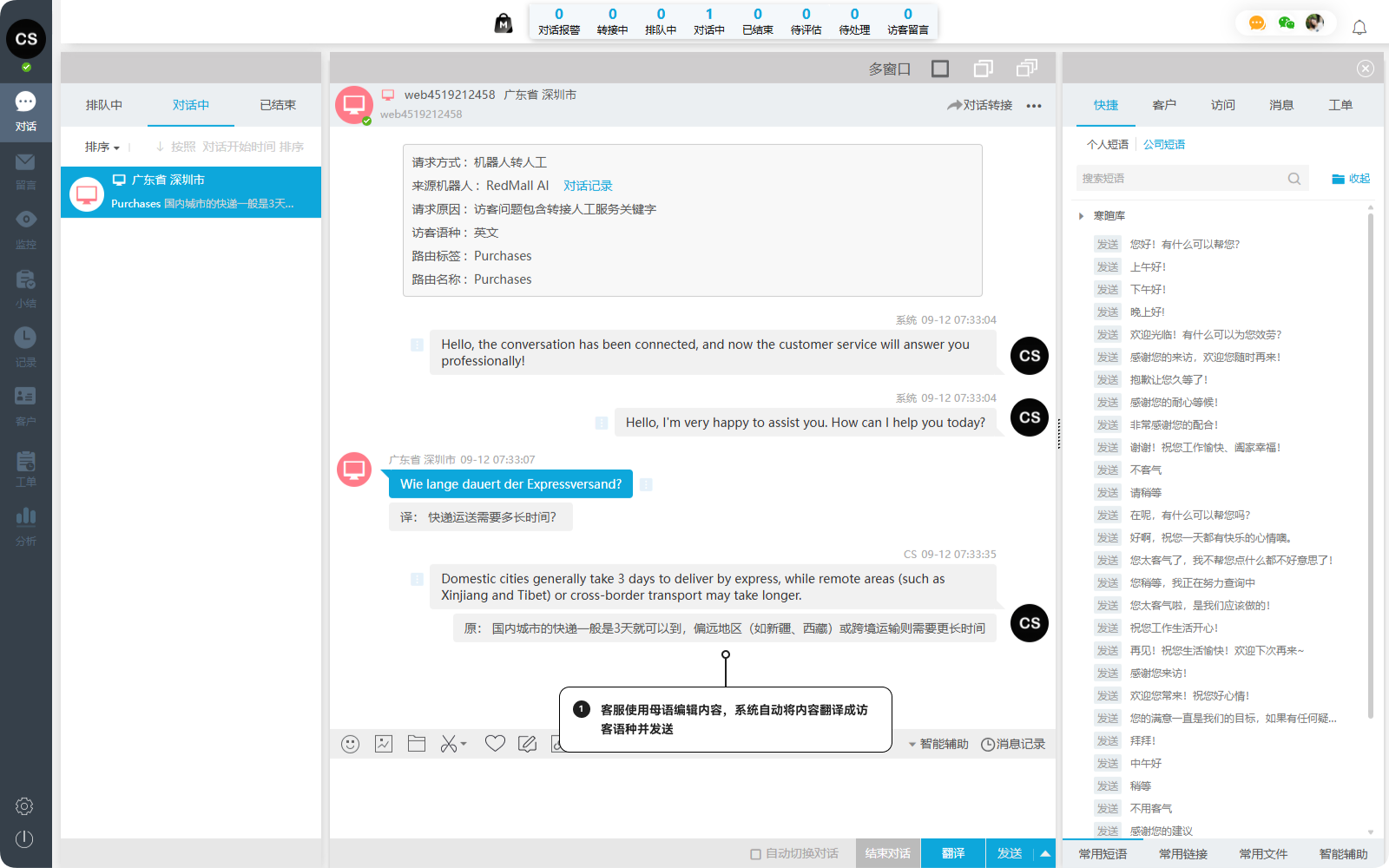Switch to the 客户 tab in right panel
1389x868 pixels.
click(x=1164, y=105)
